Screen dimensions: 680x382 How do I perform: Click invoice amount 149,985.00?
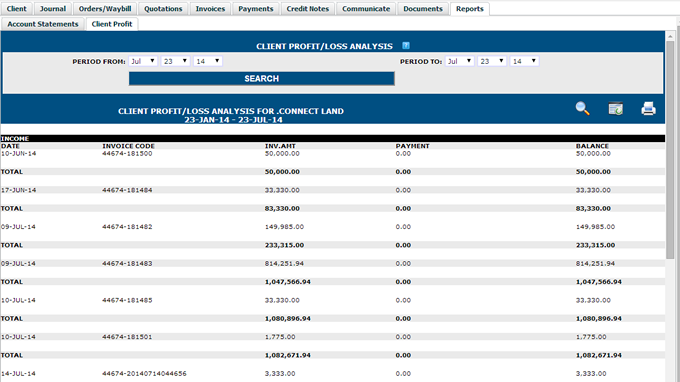click(284, 227)
